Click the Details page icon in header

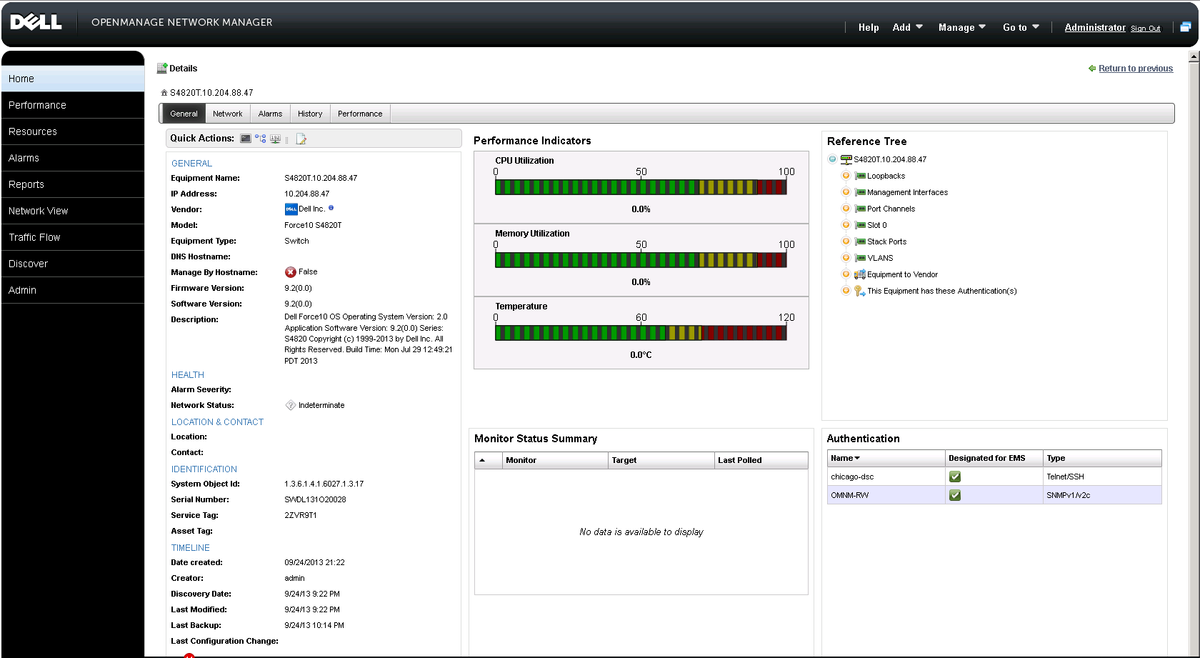coord(161,68)
